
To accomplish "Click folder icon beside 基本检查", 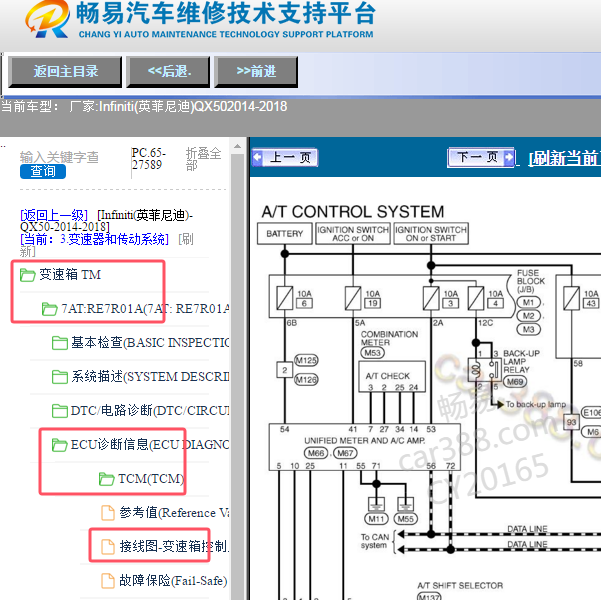I will [x=60, y=343].
